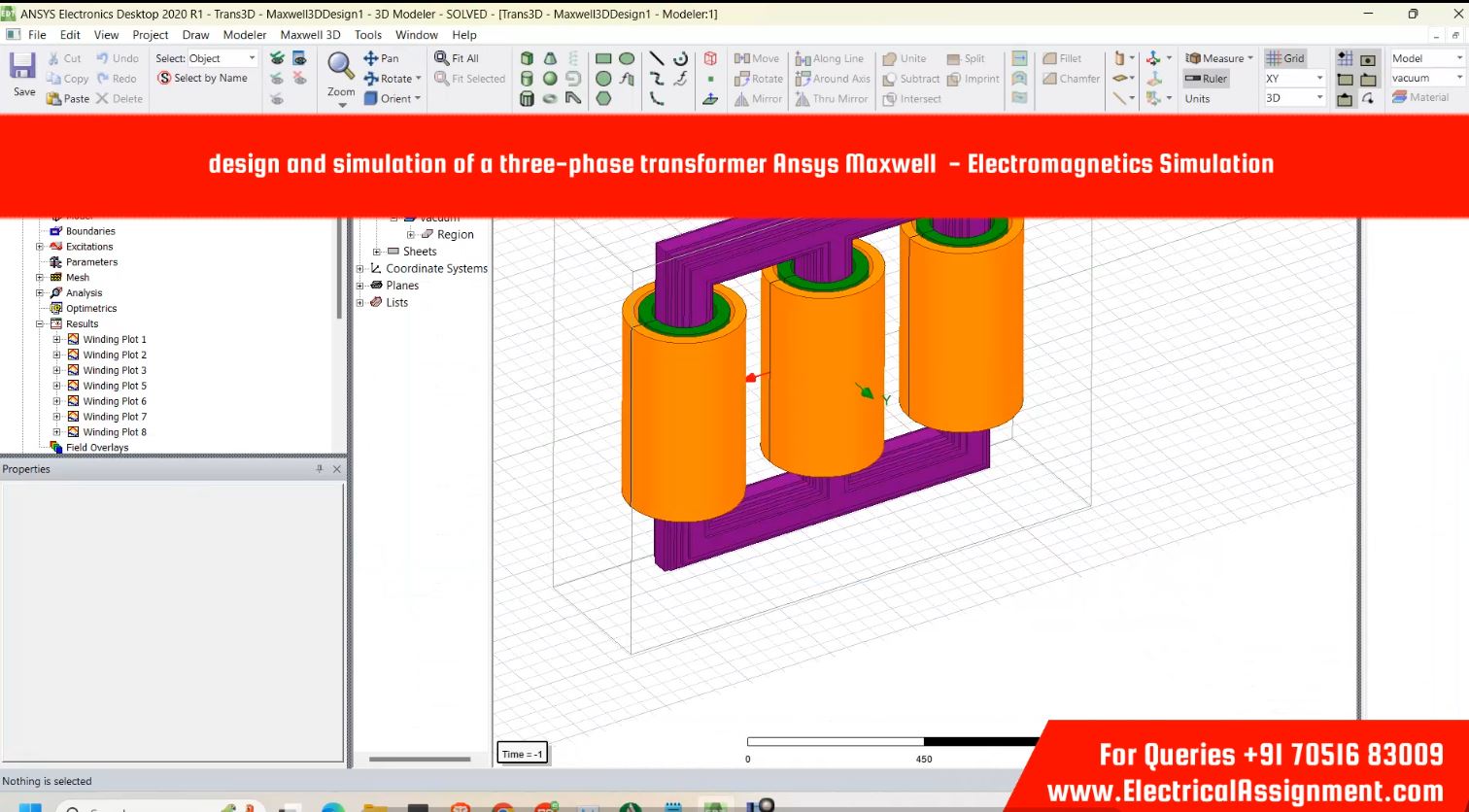The width and height of the screenshot is (1469, 812).
Task: Click the draw plane icon below region box
Action: point(710,98)
